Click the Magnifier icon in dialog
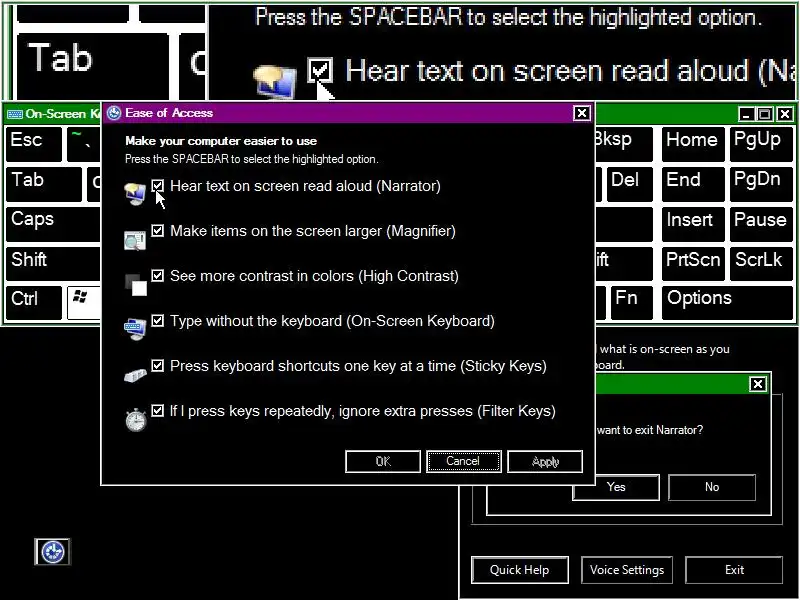The image size is (800, 600). coord(135,240)
